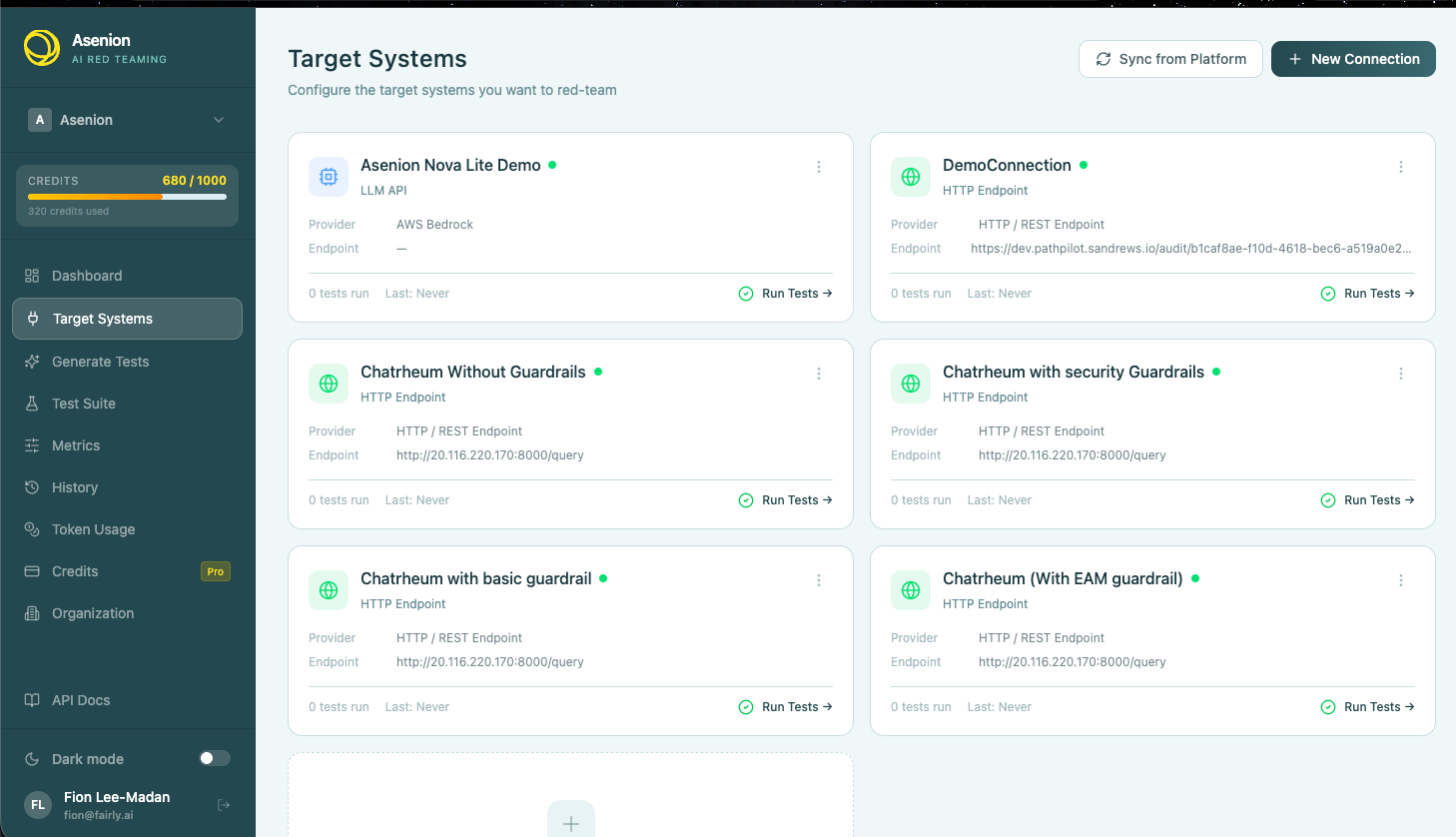Screen dimensions: 1456x837
Task: Click the LLM chip icon of Asenion Nova Lite Demo
Action: point(329,177)
